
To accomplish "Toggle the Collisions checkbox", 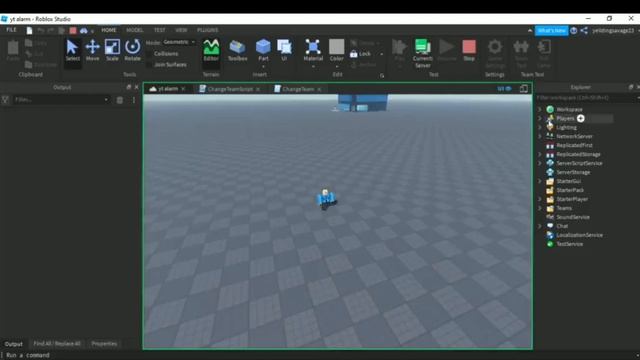I will pyautogui.click(x=149, y=53).
